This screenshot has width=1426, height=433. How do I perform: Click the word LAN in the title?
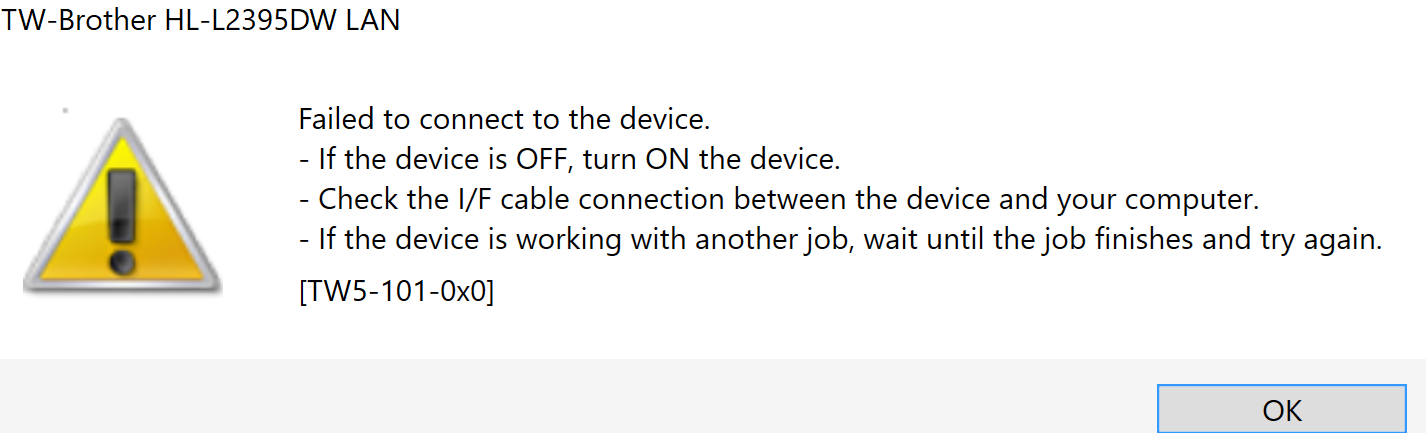tap(371, 20)
